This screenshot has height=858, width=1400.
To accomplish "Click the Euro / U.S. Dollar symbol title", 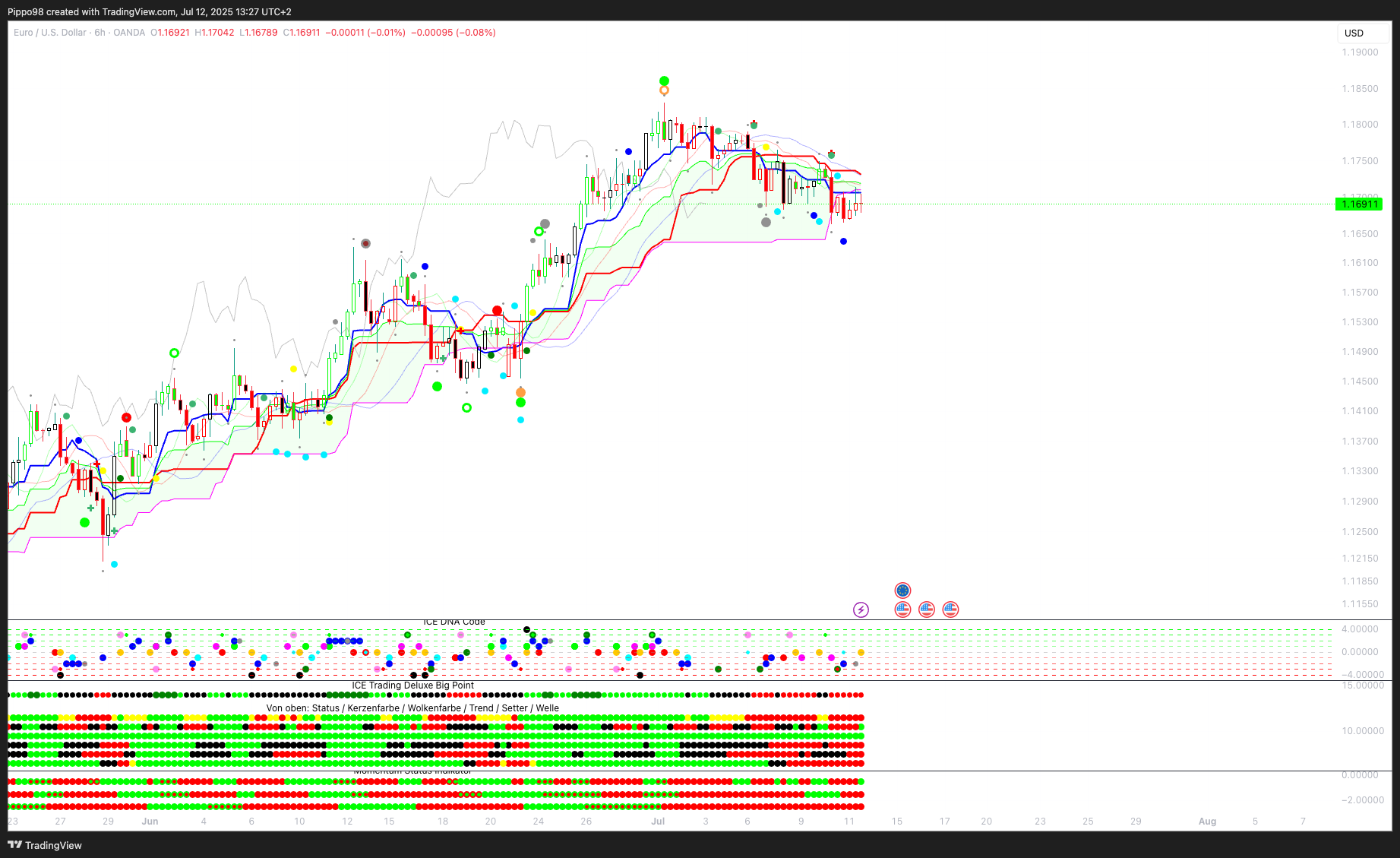I will [x=50, y=33].
